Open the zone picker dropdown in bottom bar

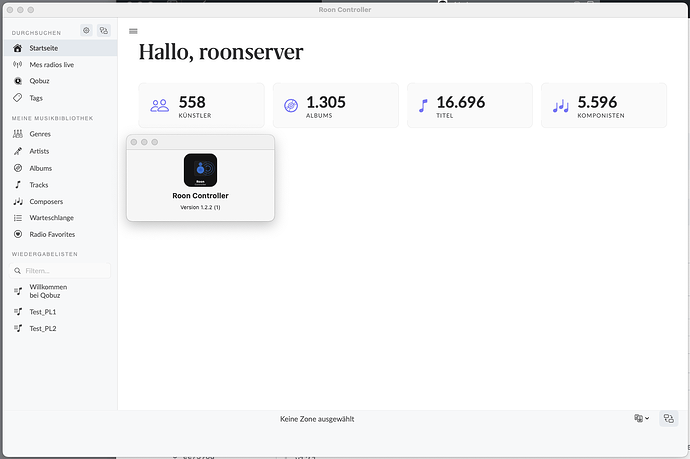click(641, 419)
